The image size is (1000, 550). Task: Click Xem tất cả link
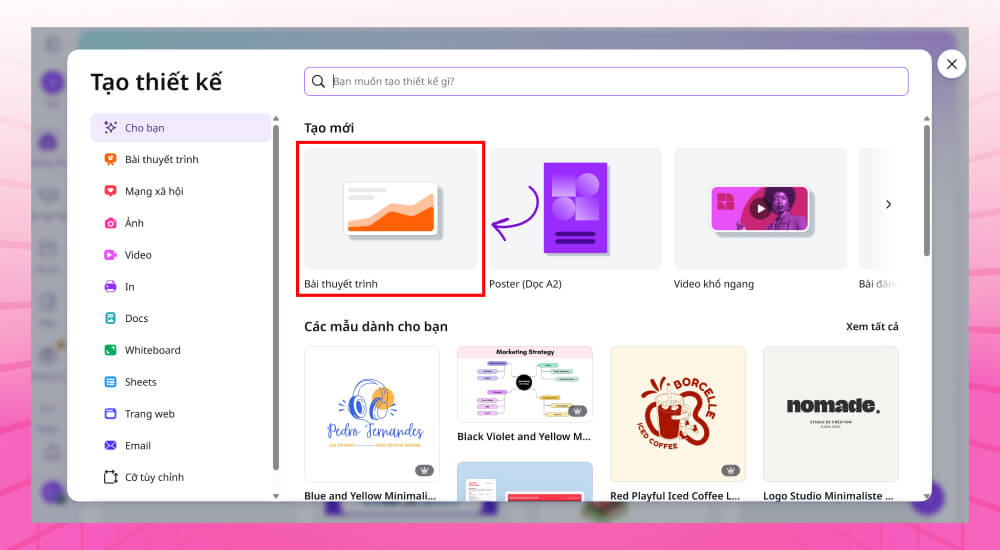point(872,327)
